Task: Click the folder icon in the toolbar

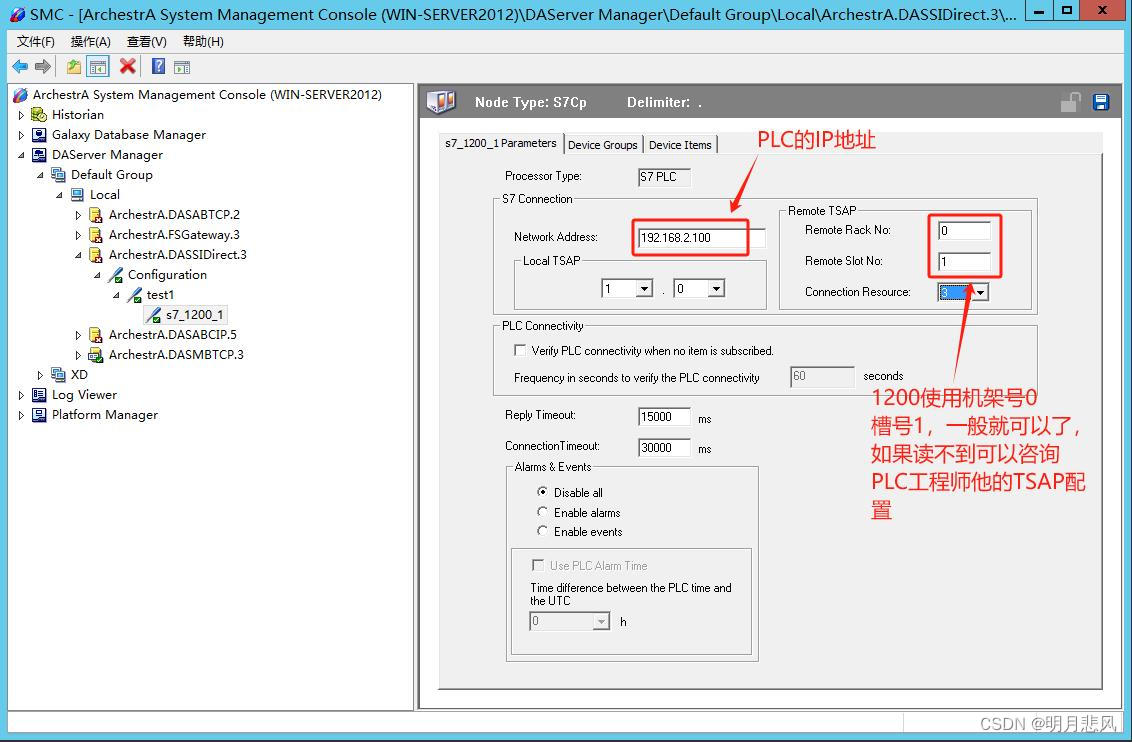Action: pos(72,67)
